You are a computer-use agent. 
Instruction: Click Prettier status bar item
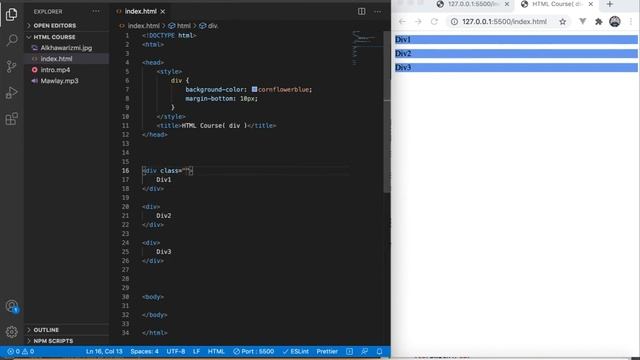(x=327, y=351)
